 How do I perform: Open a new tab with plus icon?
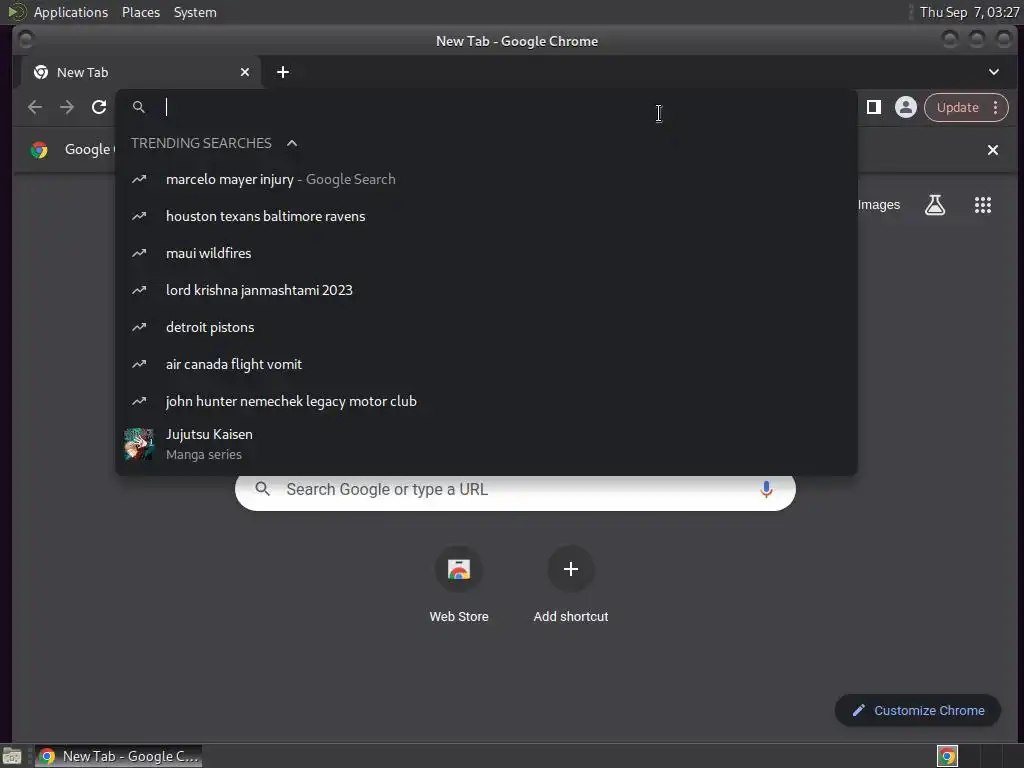(x=283, y=72)
